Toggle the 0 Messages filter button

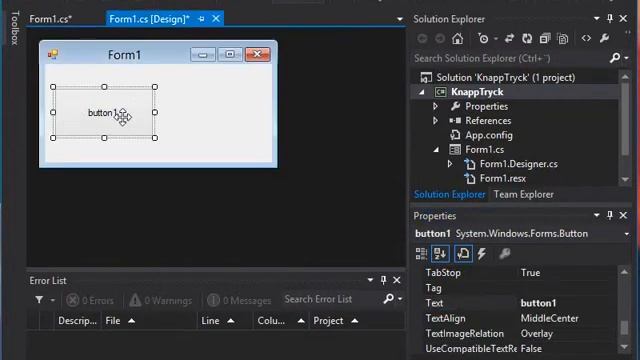239,300
